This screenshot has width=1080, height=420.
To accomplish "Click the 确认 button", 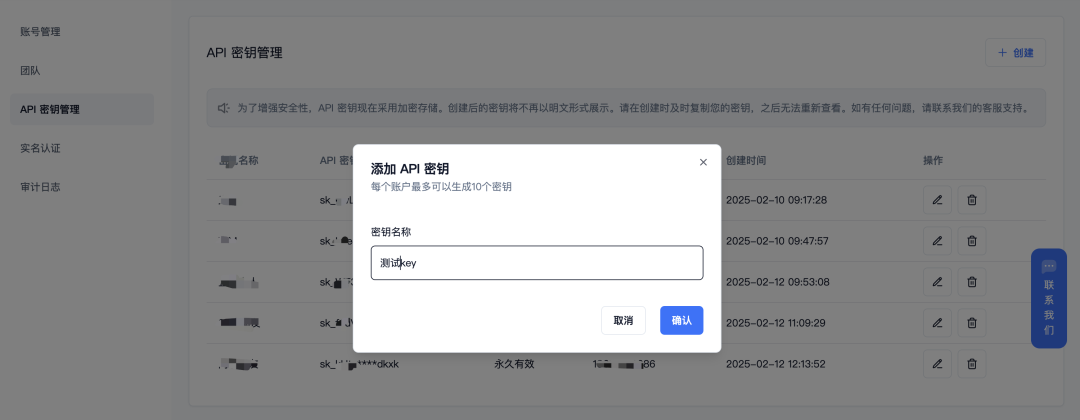I will [x=681, y=320].
